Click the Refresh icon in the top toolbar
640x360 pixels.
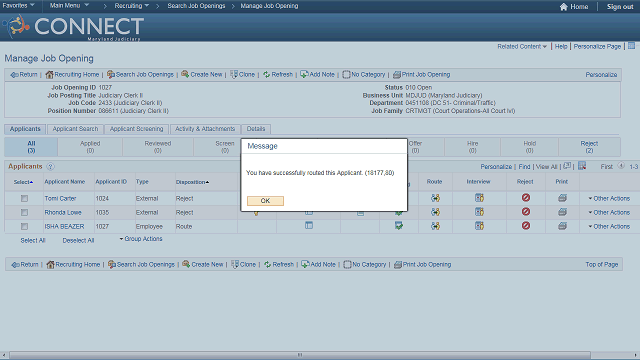pos(267,75)
